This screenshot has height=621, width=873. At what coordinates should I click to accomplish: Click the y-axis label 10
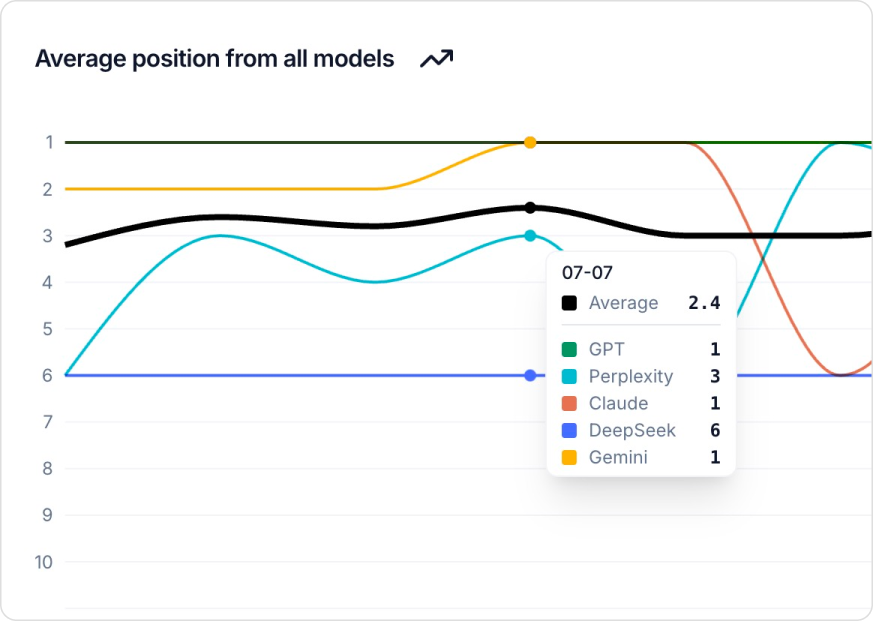[x=43, y=562]
